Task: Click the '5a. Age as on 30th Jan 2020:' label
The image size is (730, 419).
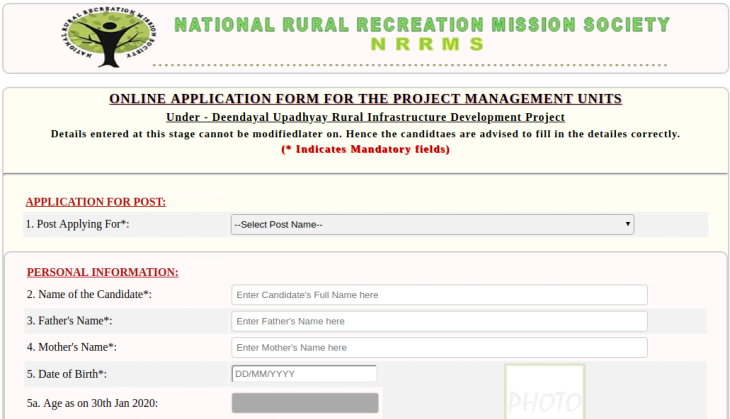Action: [92, 403]
